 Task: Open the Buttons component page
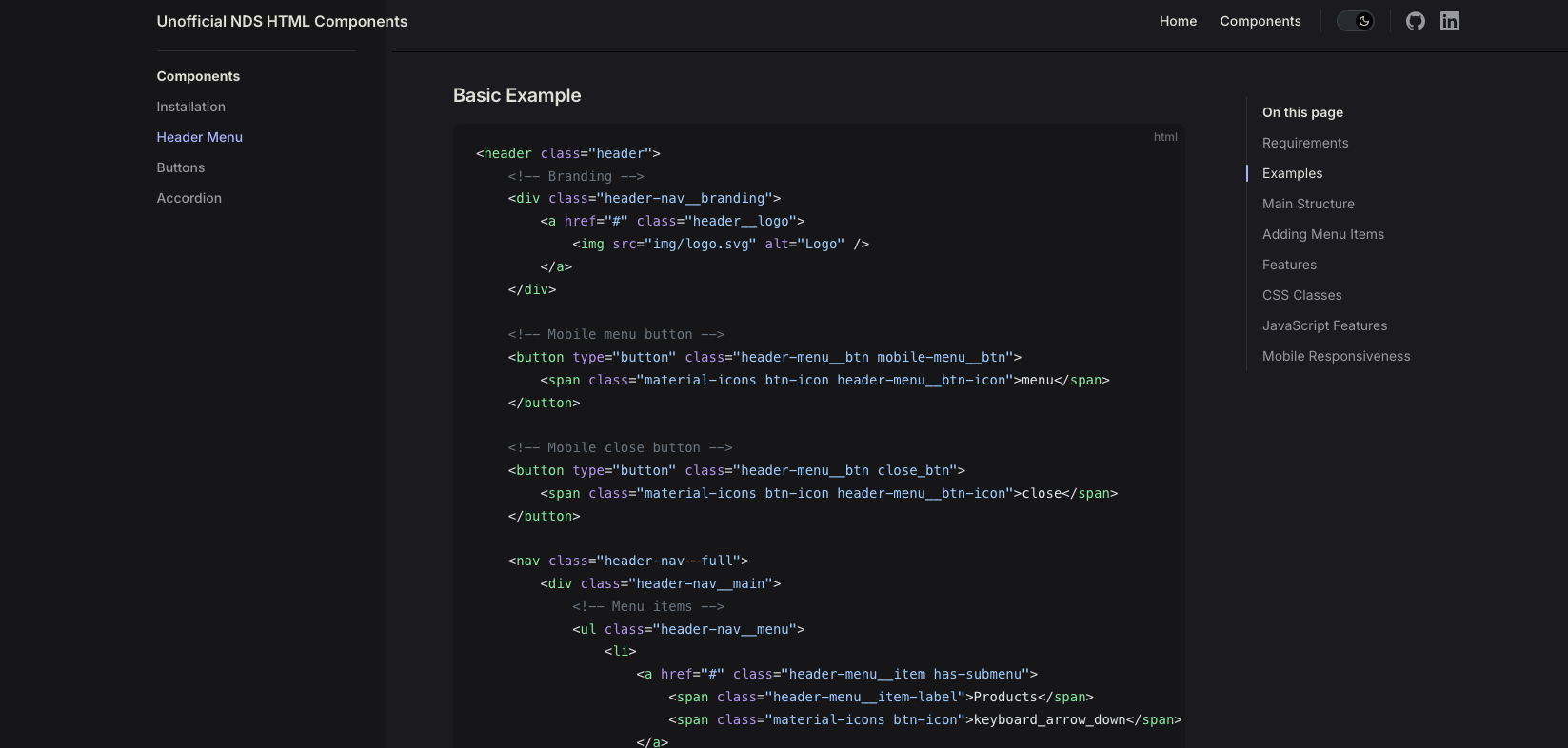(x=181, y=167)
